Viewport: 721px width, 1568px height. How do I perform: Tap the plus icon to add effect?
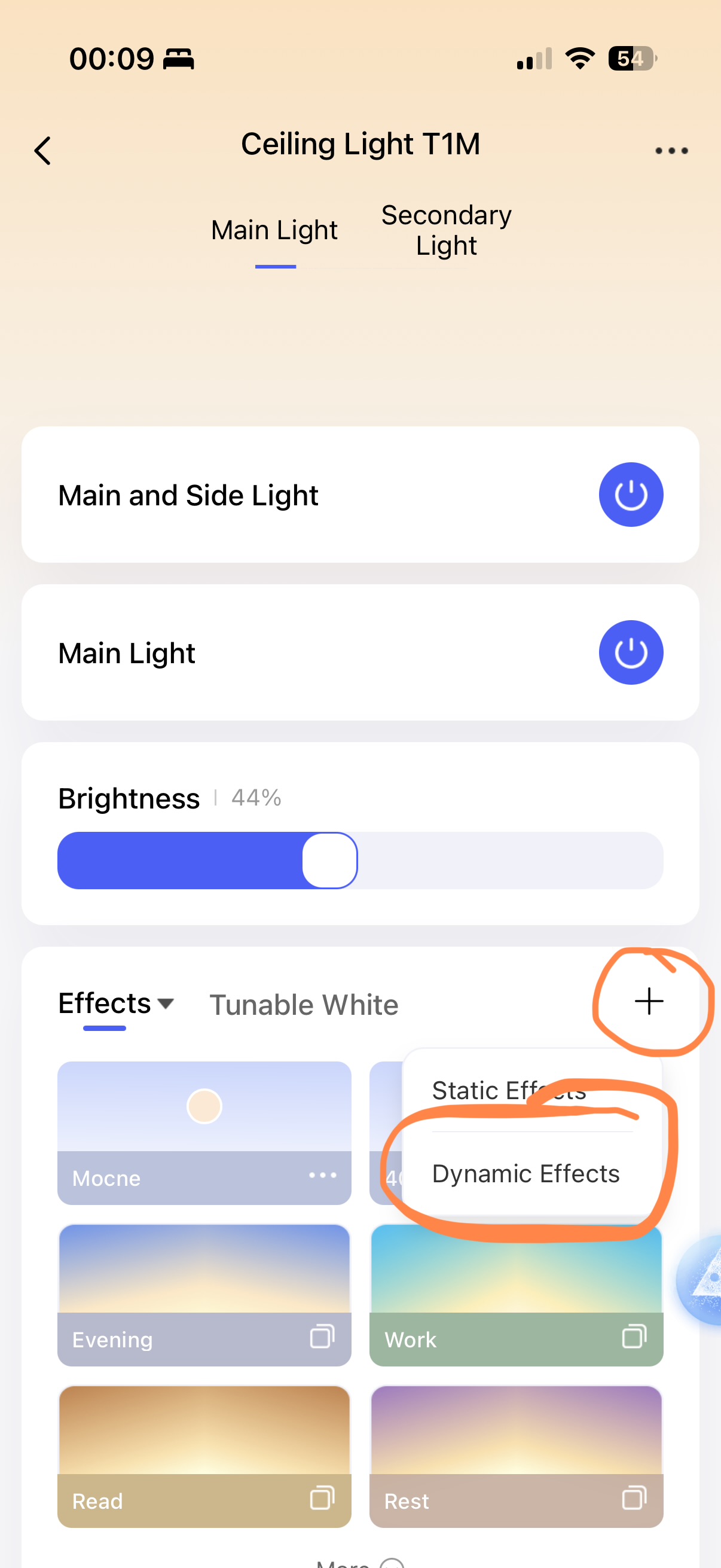(649, 1001)
